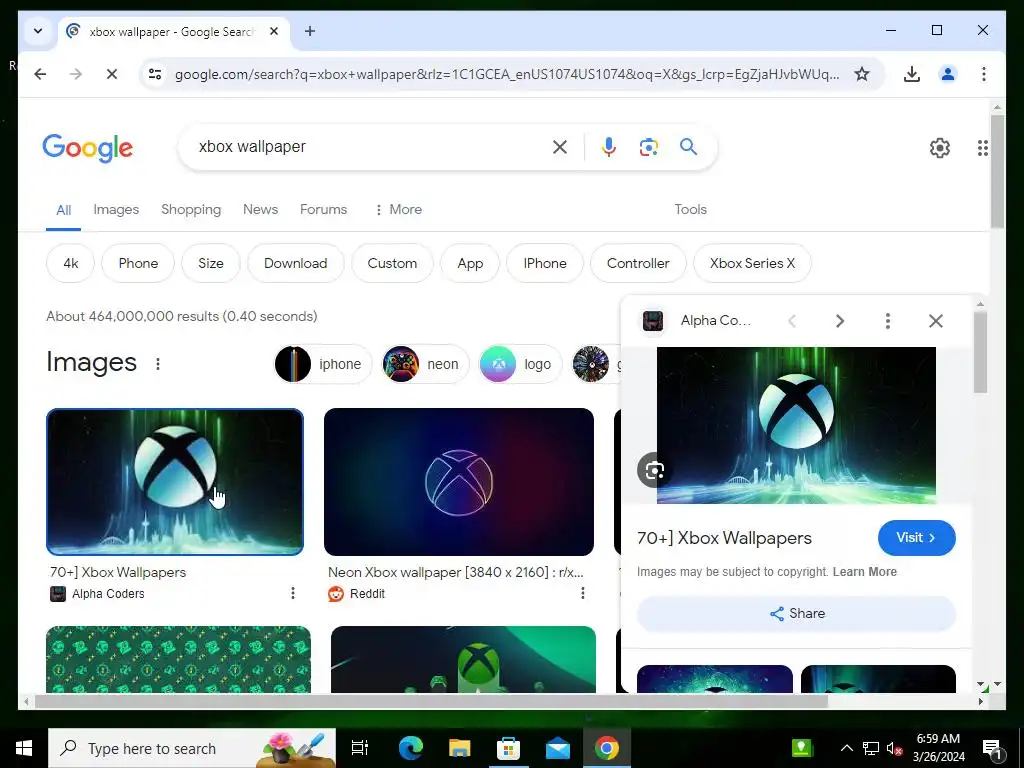
Task: Open Chrome downloads icon
Action: [x=912, y=74]
